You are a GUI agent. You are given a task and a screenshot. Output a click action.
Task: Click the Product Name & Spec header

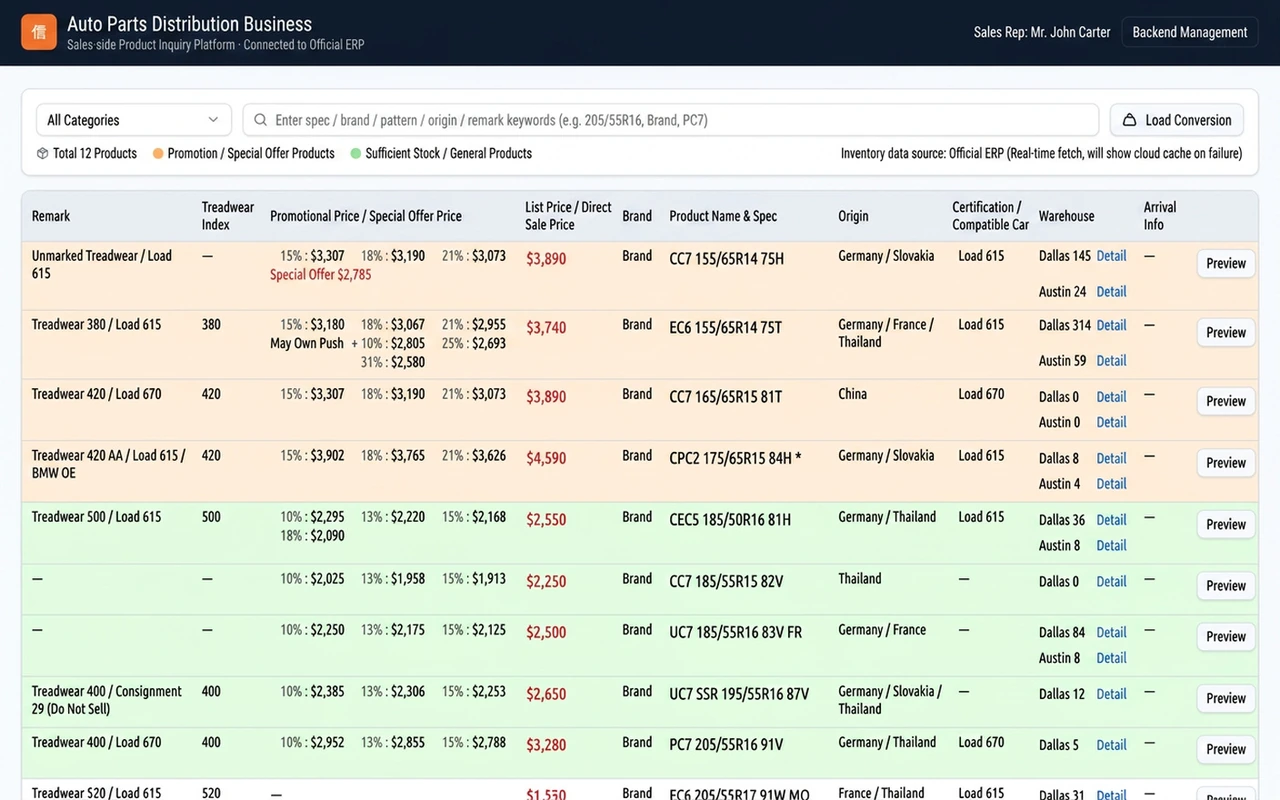(723, 216)
